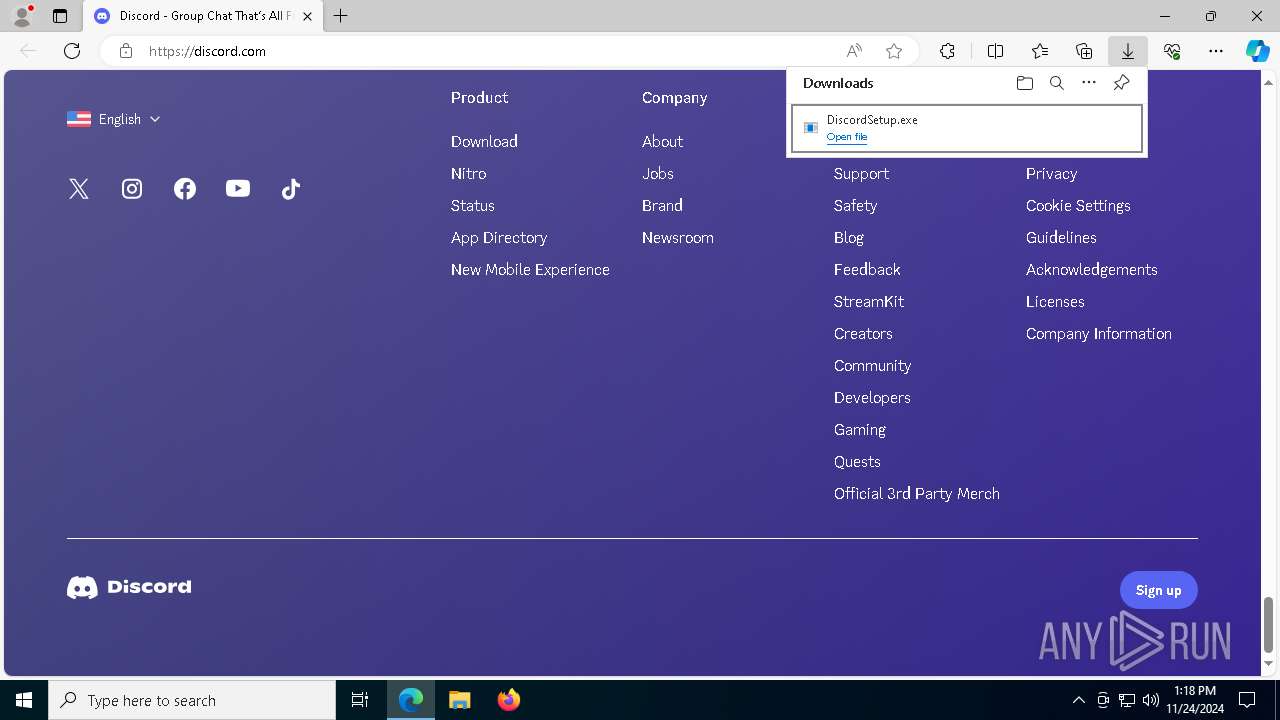Click the Windows Start button

[x=24, y=700]
